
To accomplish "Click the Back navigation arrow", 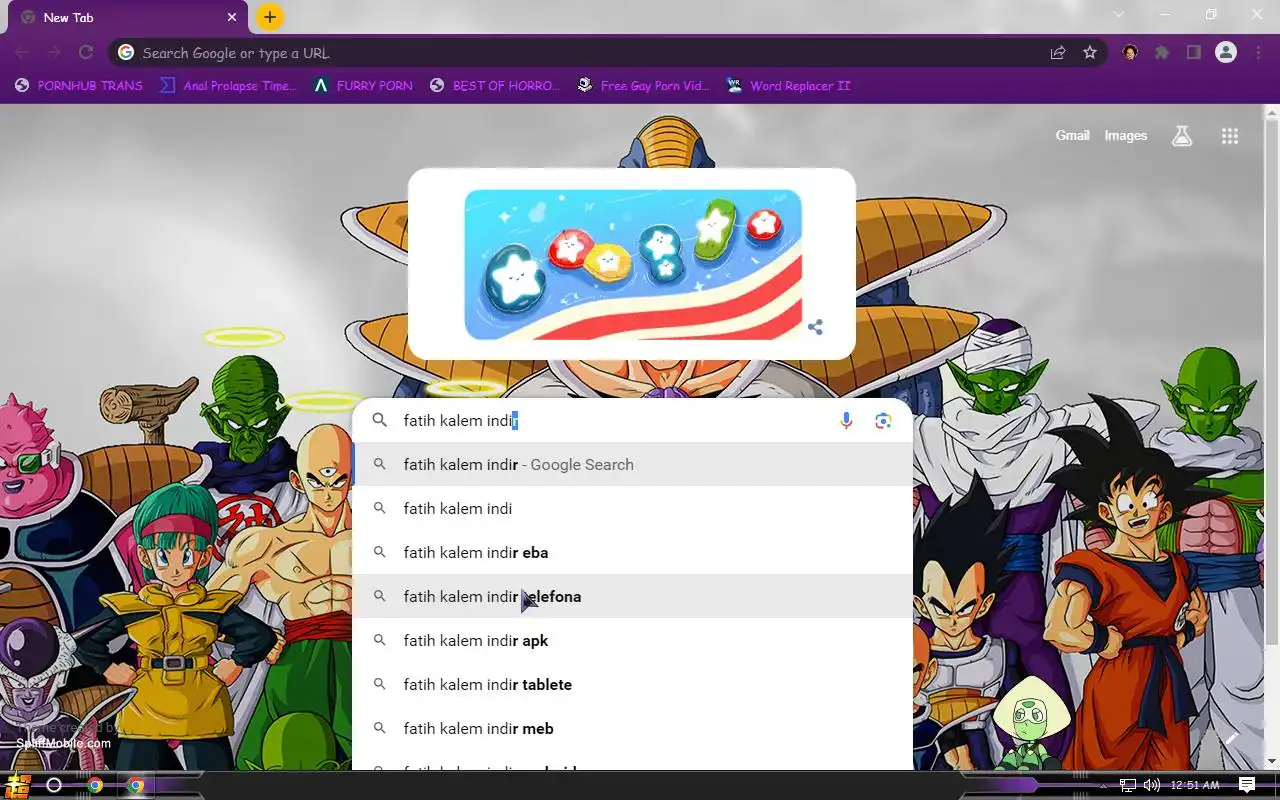I will click(22, 53).
